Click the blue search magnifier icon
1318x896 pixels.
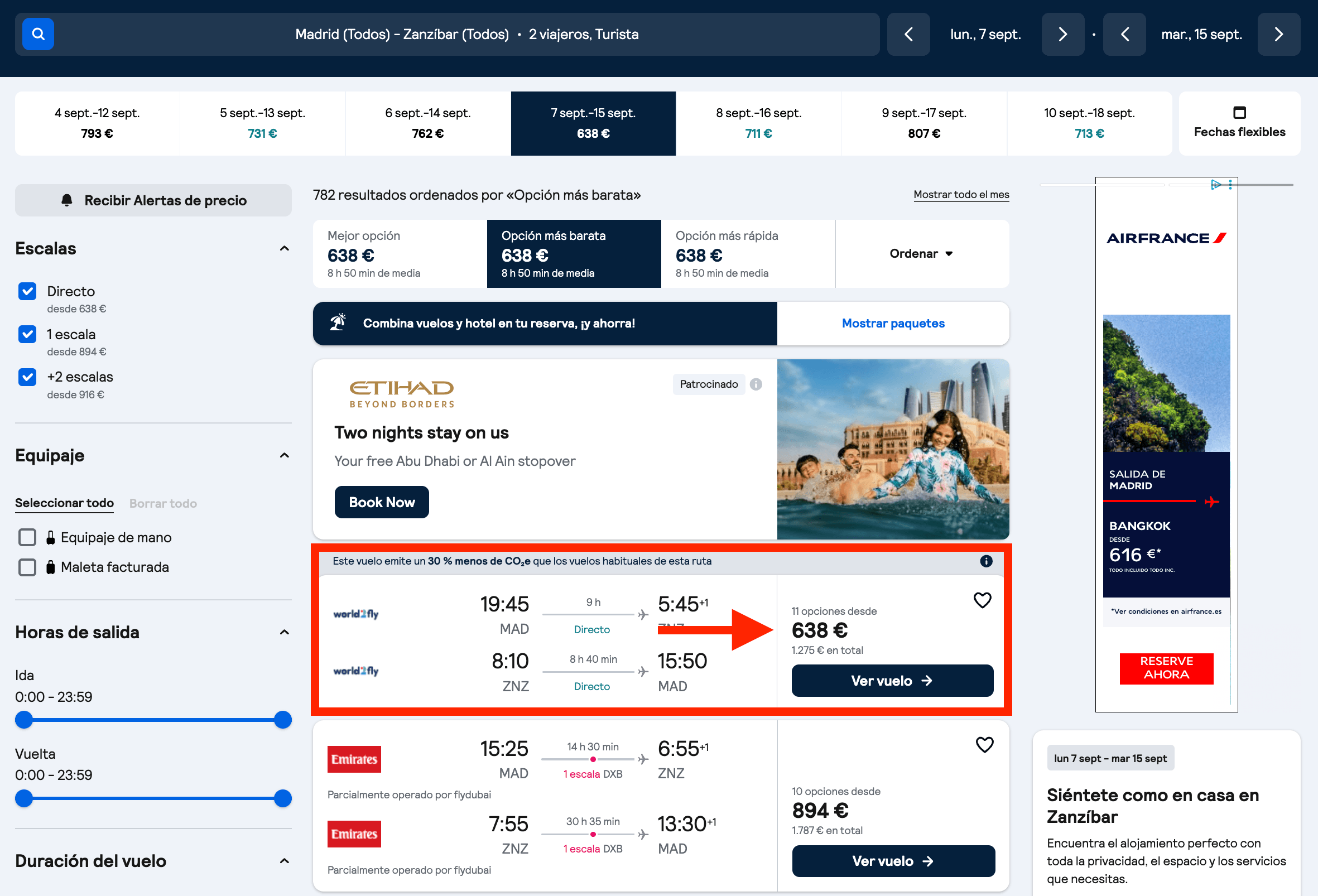[x=38, y=34]
